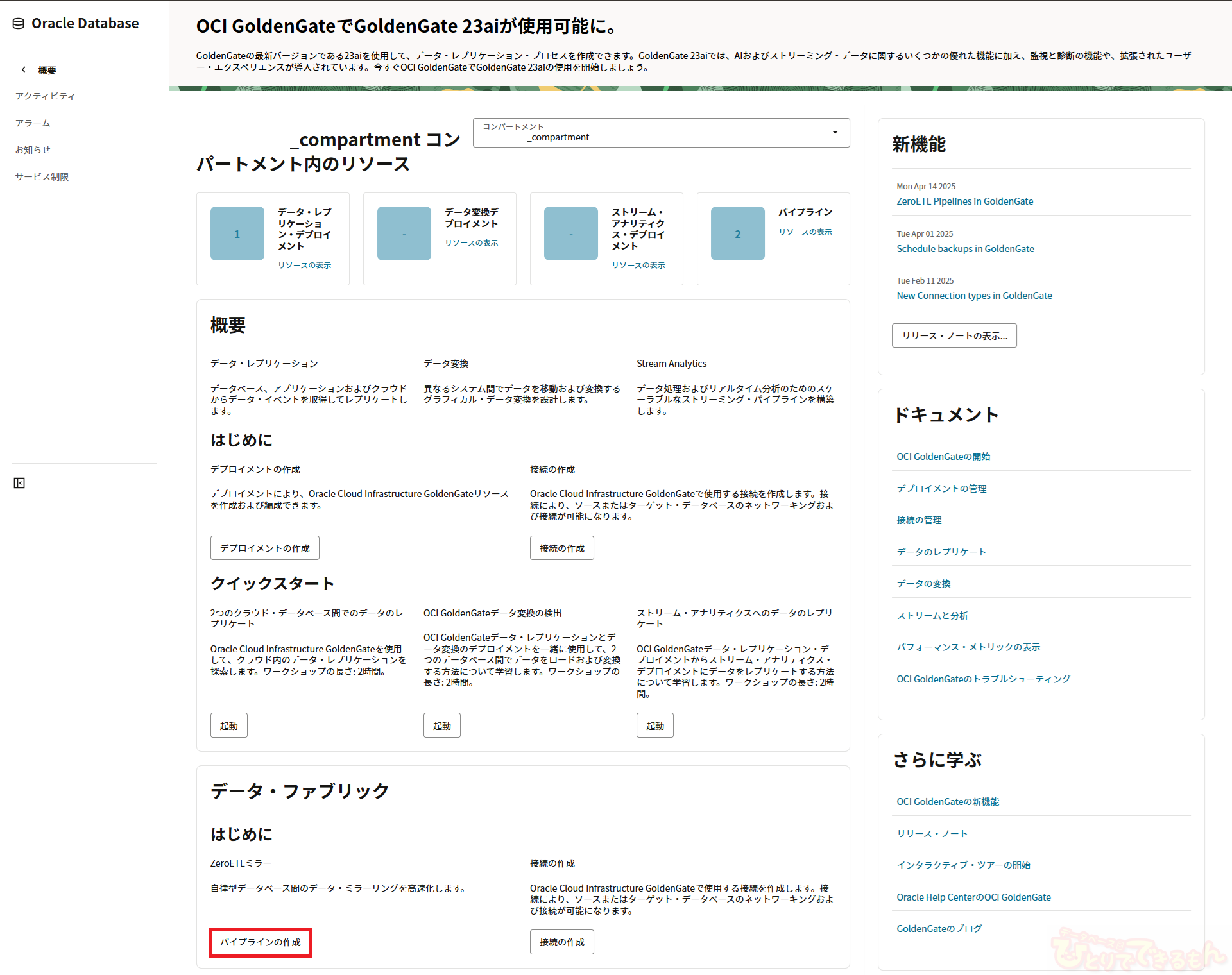
Task: Click the データ変換 overview heading
Action: [x=446, y=364]
